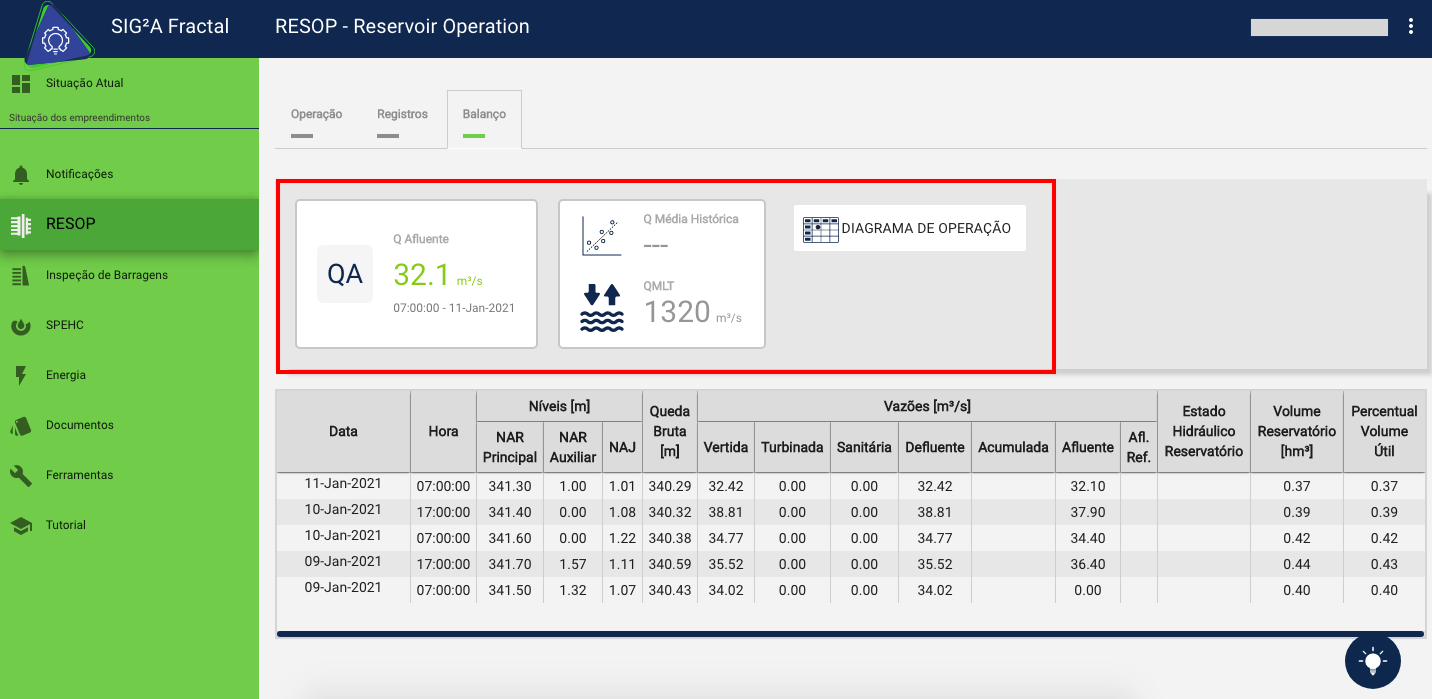Open DIAGRAMA DE OPERAÇÃO button
The height and width of the screenshot is (699, 1432).
click(909, 229)
